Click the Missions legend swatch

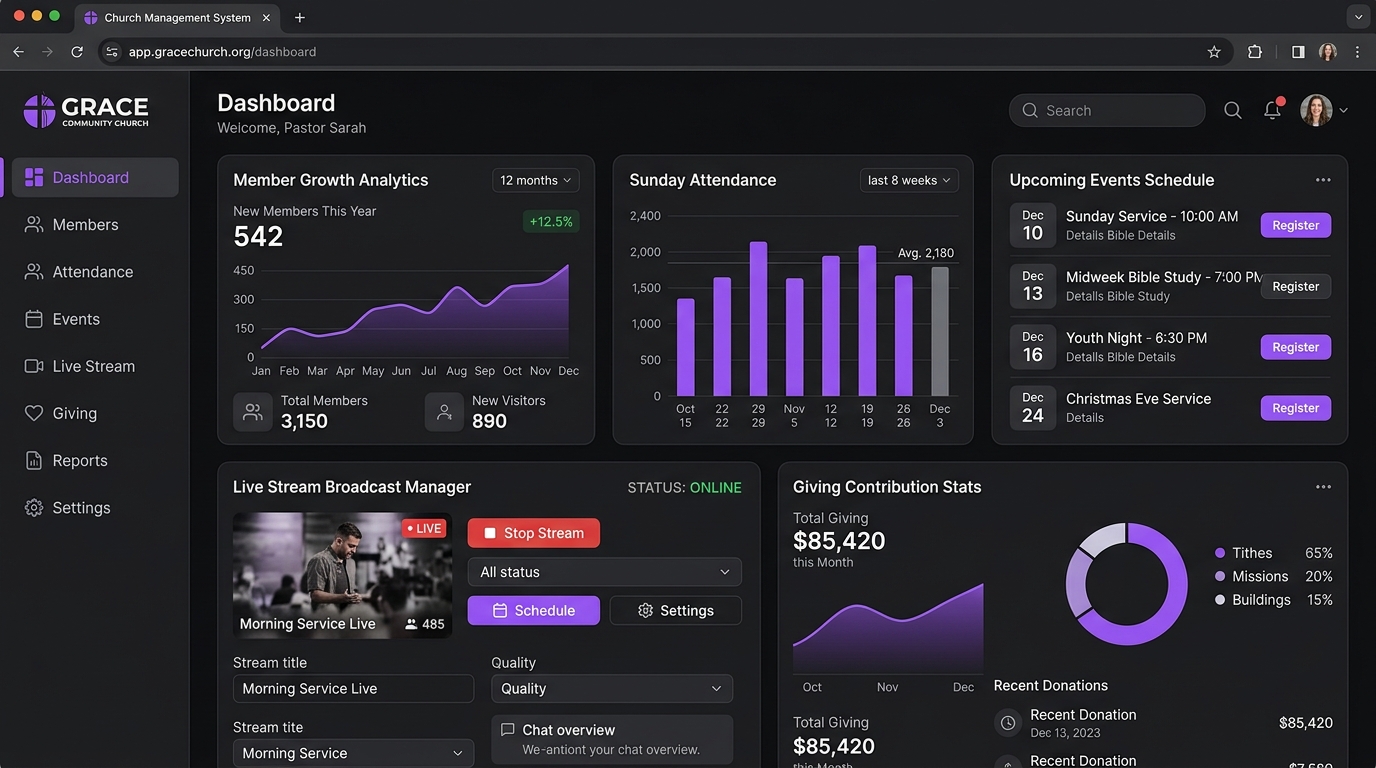(1220, 576)
